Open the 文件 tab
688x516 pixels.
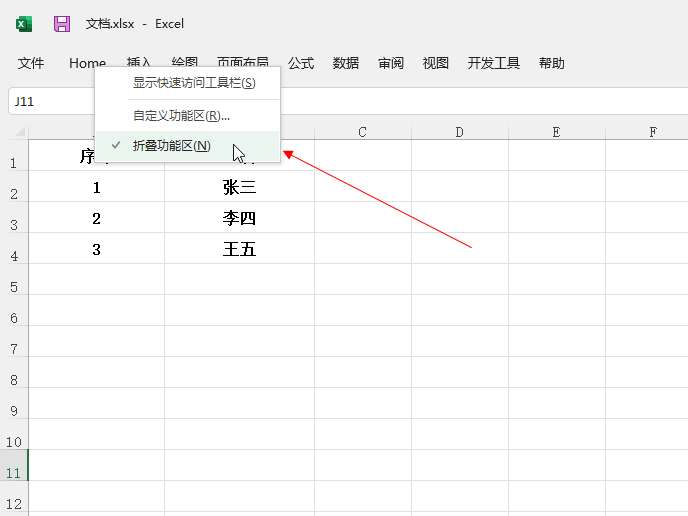[x=31, y=63]
